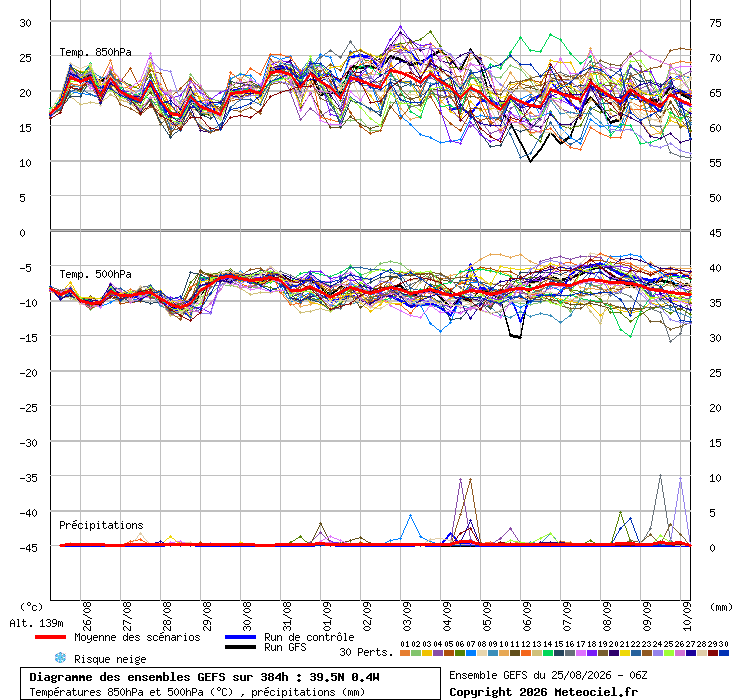Click the 'Moyenne des scénarios' legend text
This screenshot has width=740, height=700.
[x=137, y=637]
